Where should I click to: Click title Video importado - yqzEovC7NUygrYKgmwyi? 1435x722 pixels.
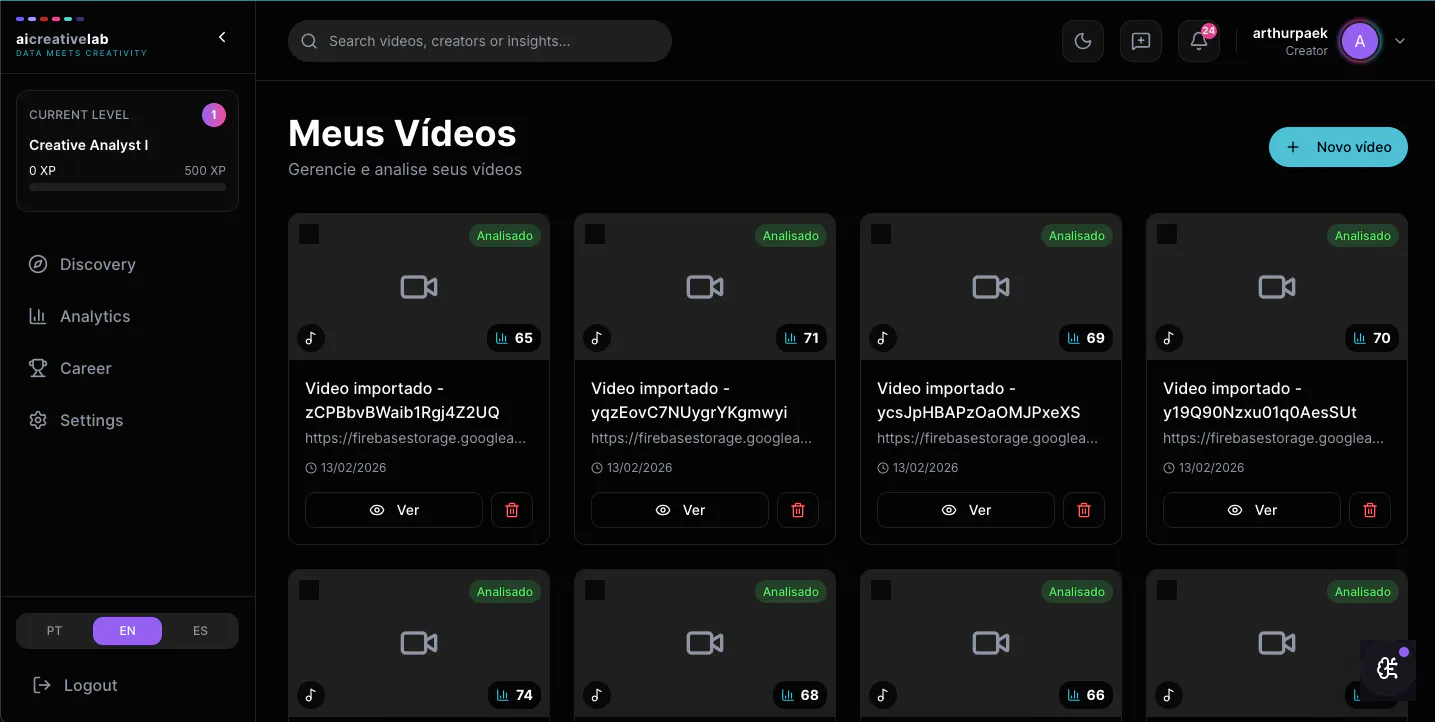[690, 400]
